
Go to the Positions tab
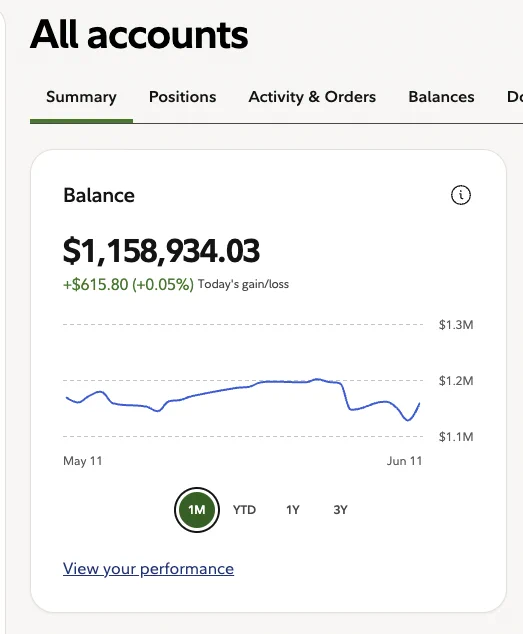tap(182, 97)
